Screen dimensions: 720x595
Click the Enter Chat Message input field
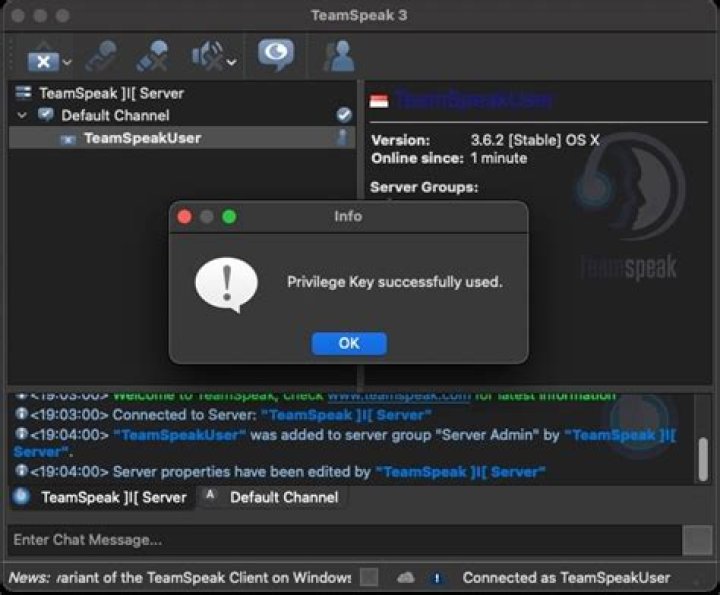[344, 540]
